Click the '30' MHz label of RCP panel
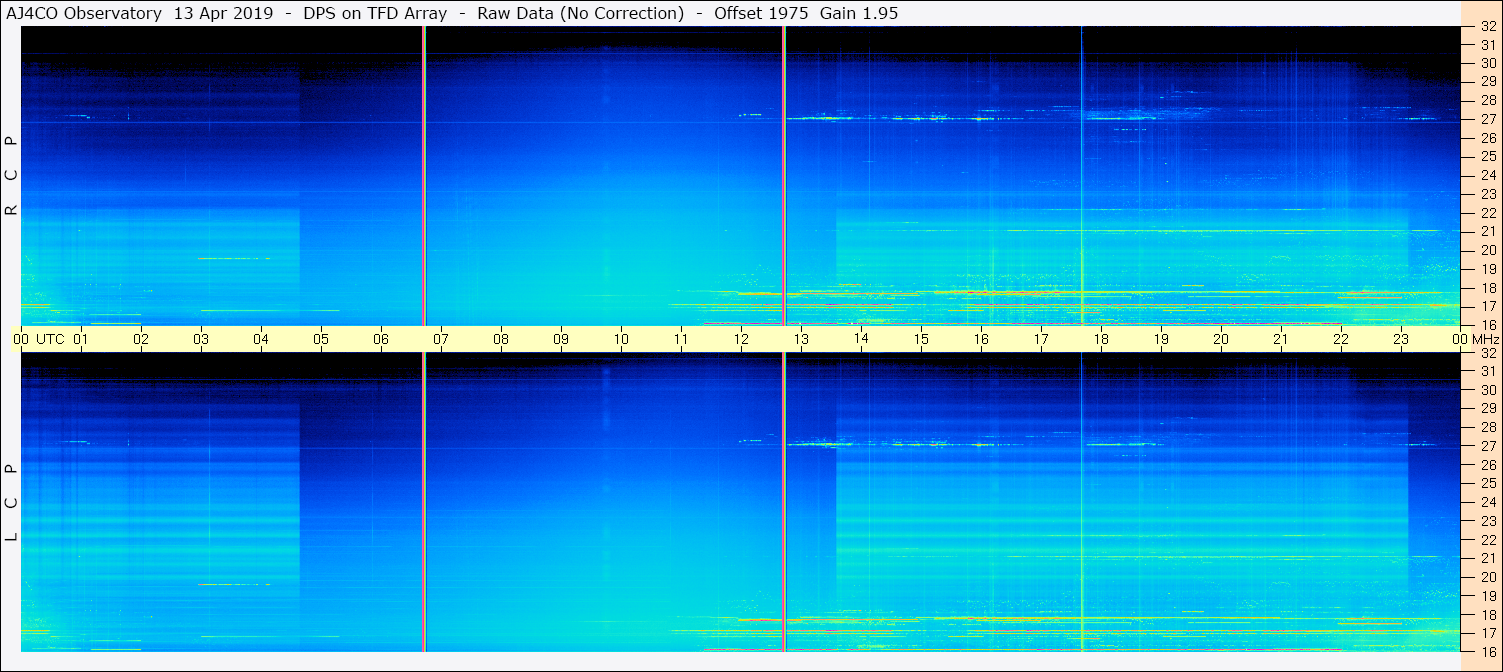 coord(1487,63)
